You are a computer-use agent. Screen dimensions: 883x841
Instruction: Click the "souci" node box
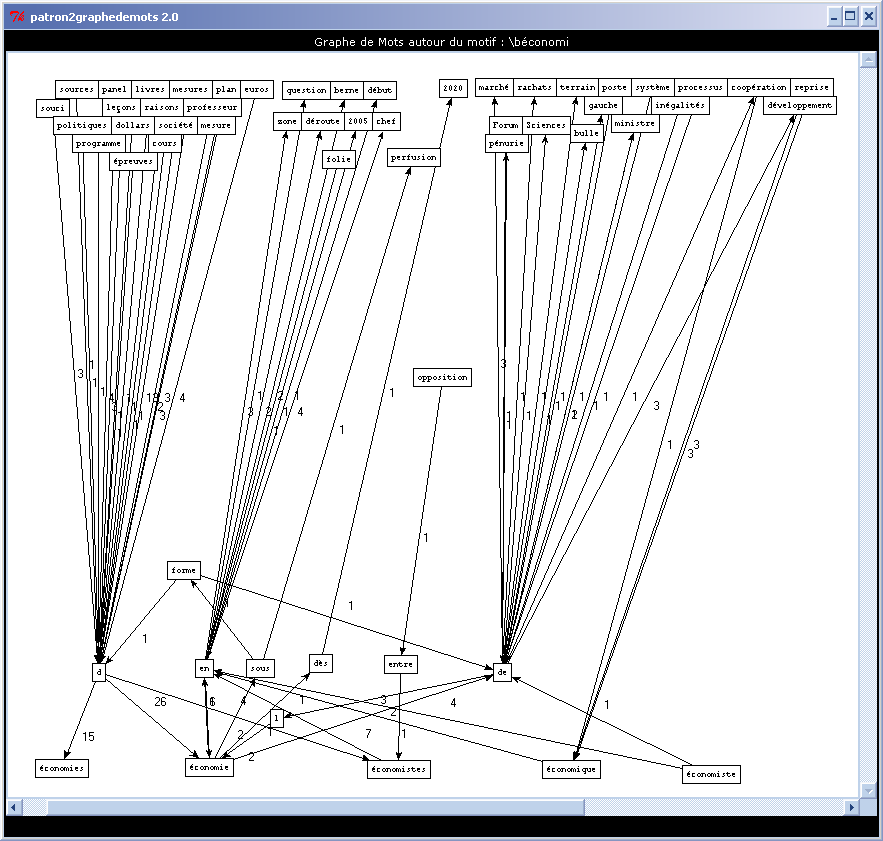(x=53, y=108)
